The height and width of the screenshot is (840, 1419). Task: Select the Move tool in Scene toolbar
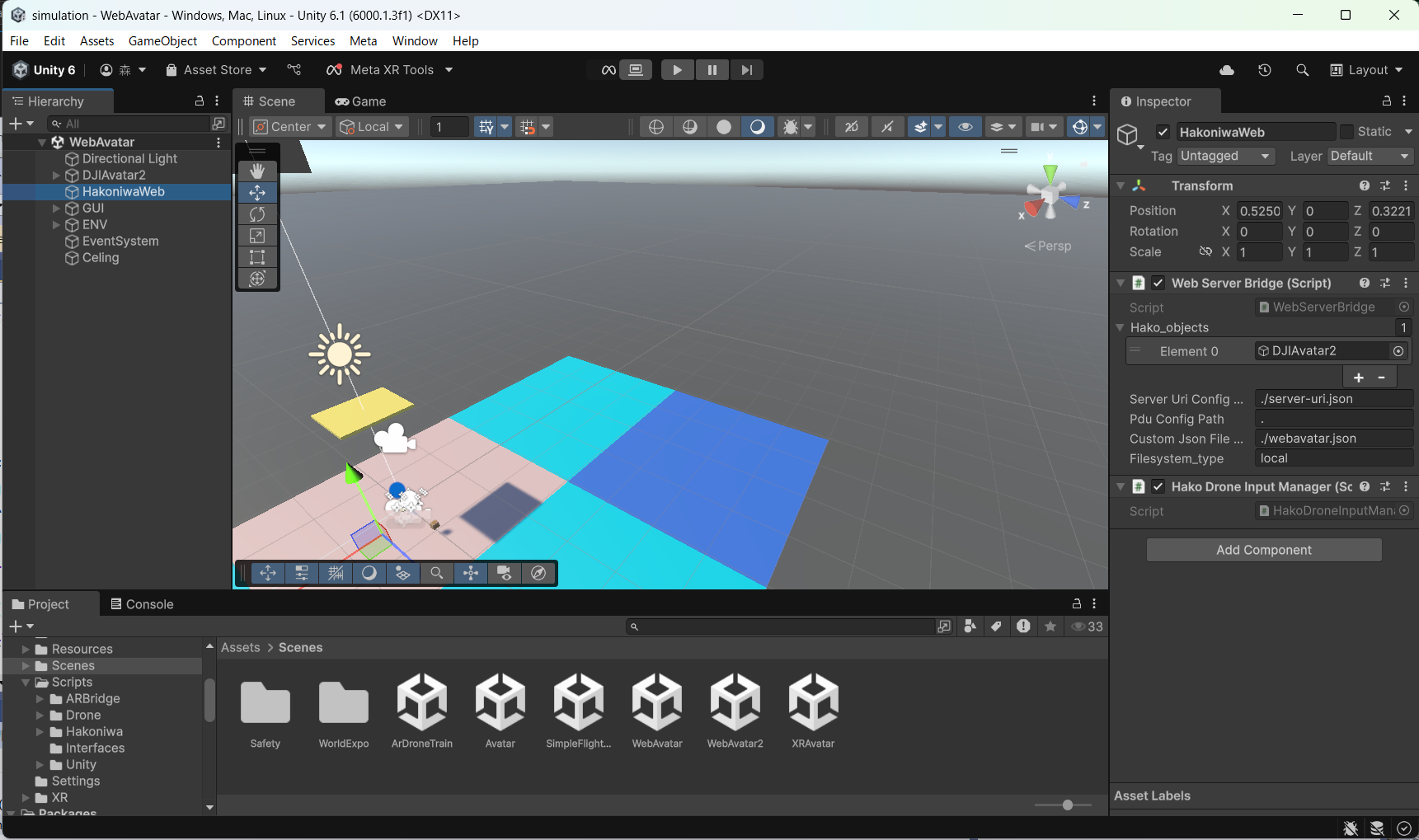[x=257, y=192]
